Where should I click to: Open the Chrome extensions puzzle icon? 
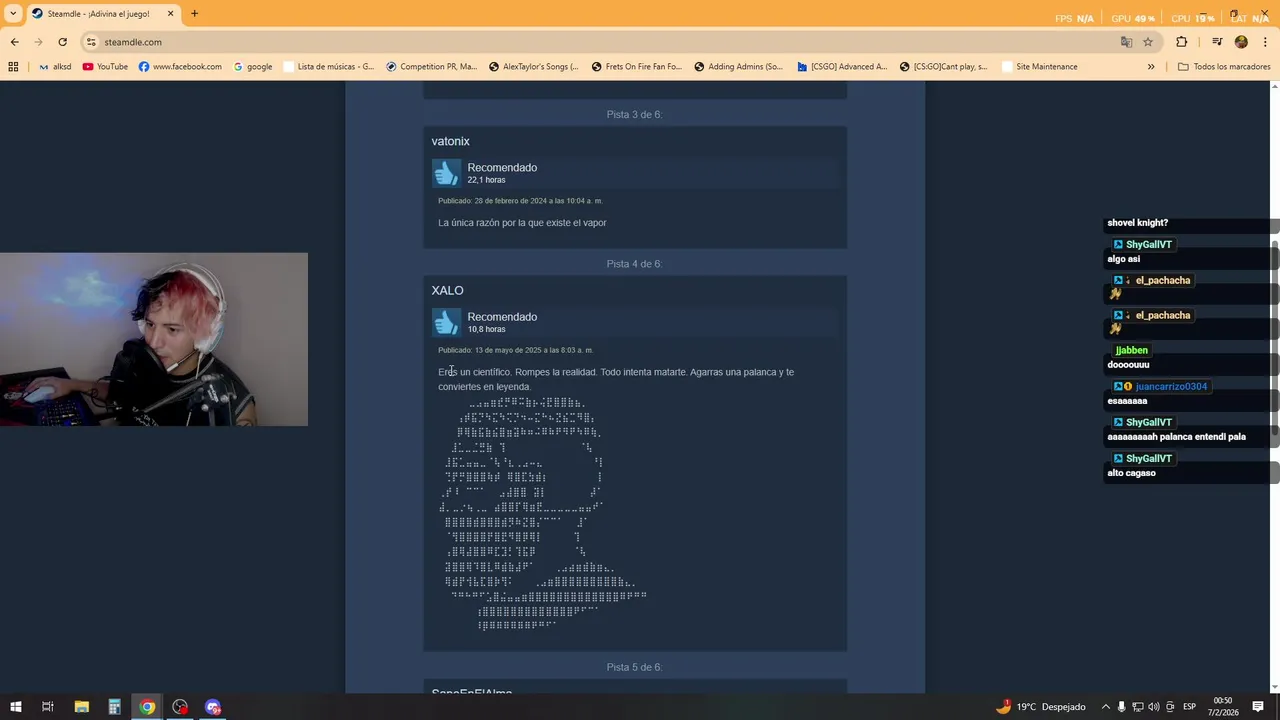pyautogui.click(x=1181, y=42)
